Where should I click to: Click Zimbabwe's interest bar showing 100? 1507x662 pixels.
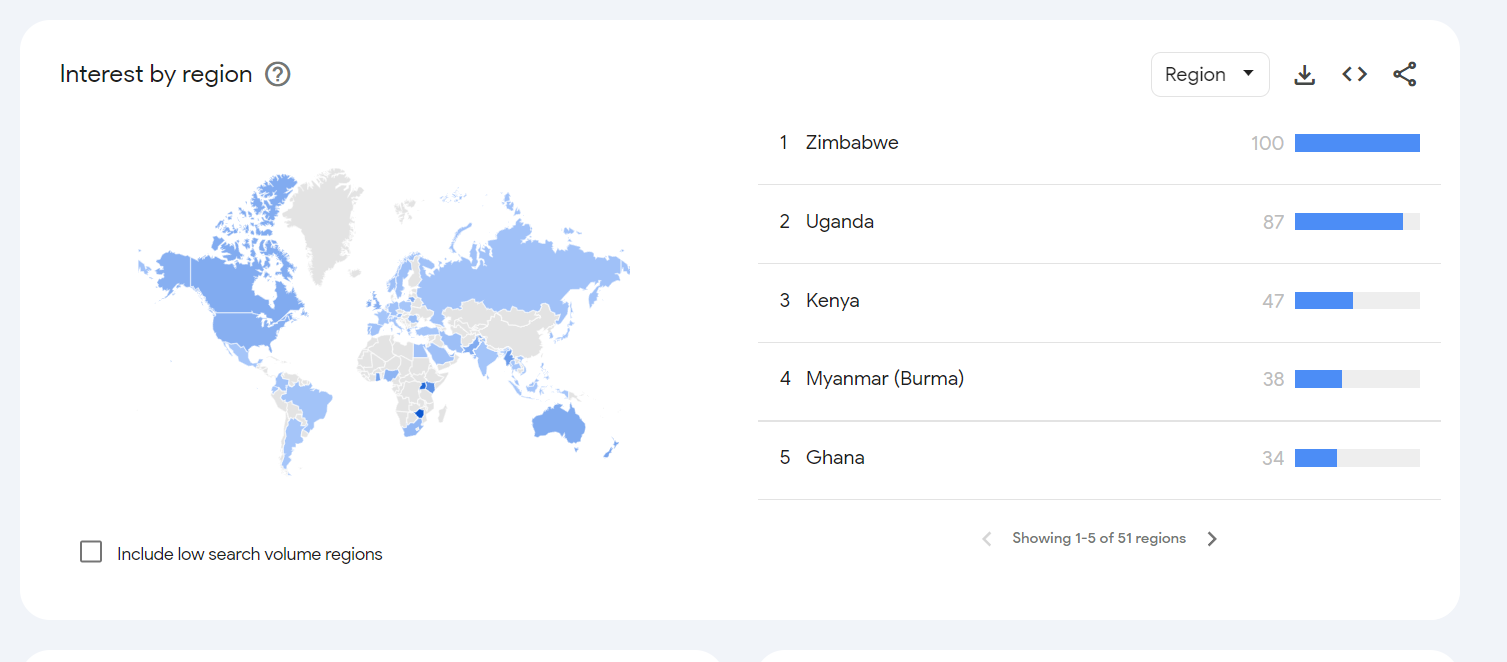point(1357,143)
